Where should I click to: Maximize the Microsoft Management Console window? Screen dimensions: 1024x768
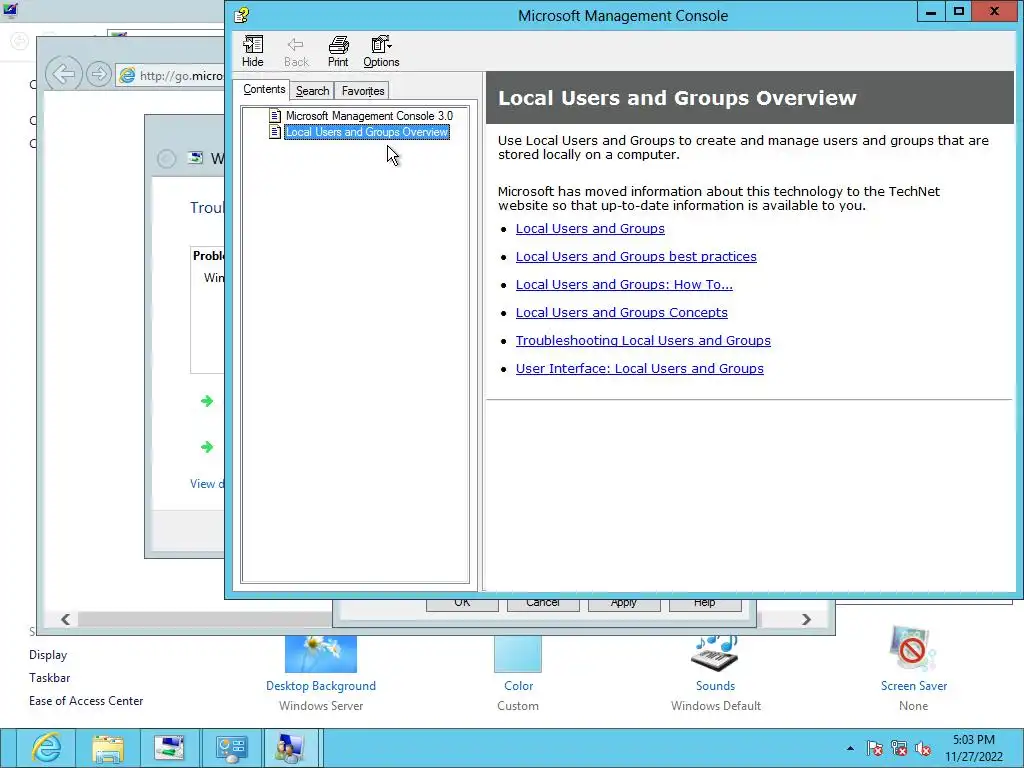(958, 11)
